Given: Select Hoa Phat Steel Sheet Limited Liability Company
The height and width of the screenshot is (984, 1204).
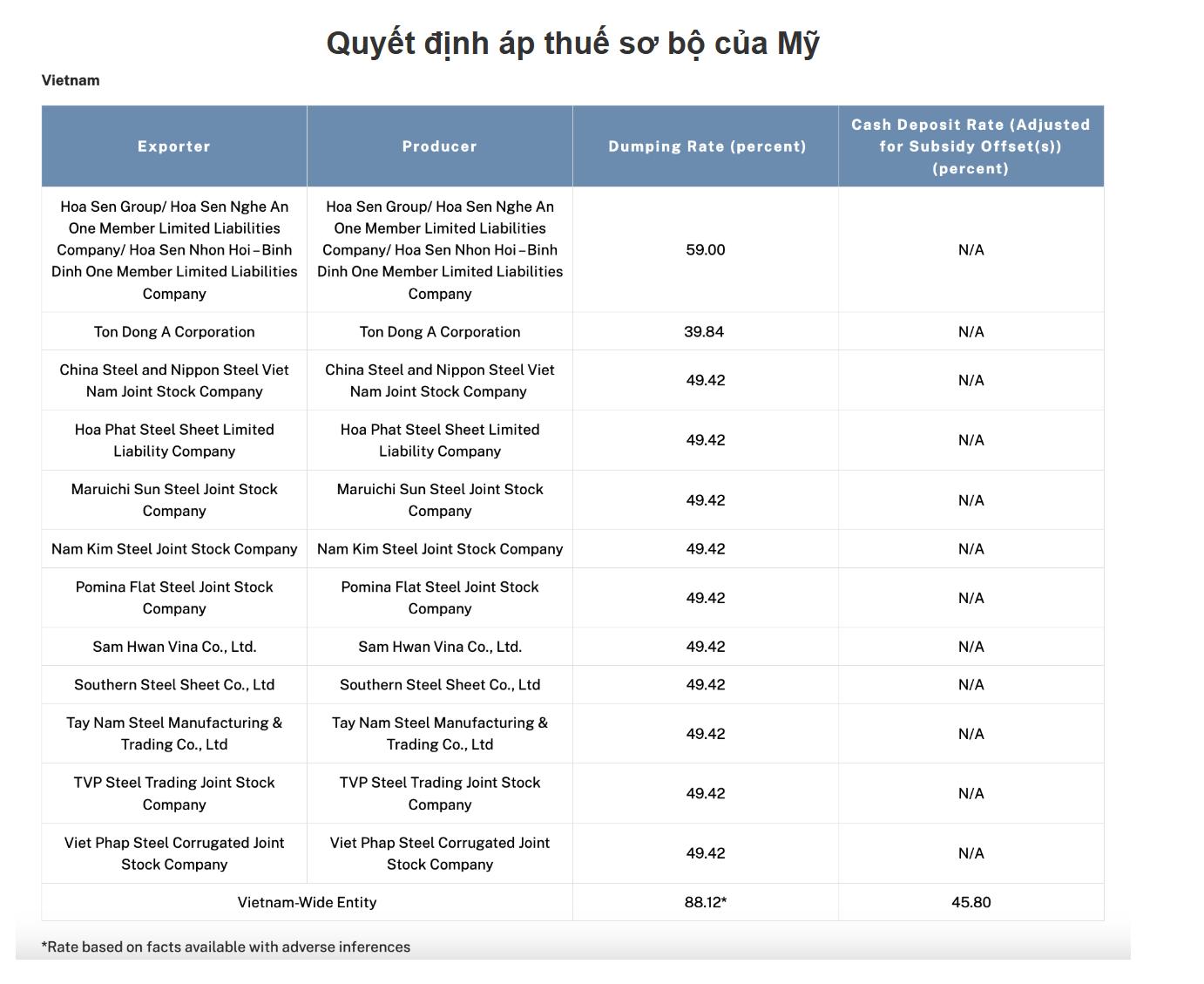Looking at the screenshot, I should point(173,440).
